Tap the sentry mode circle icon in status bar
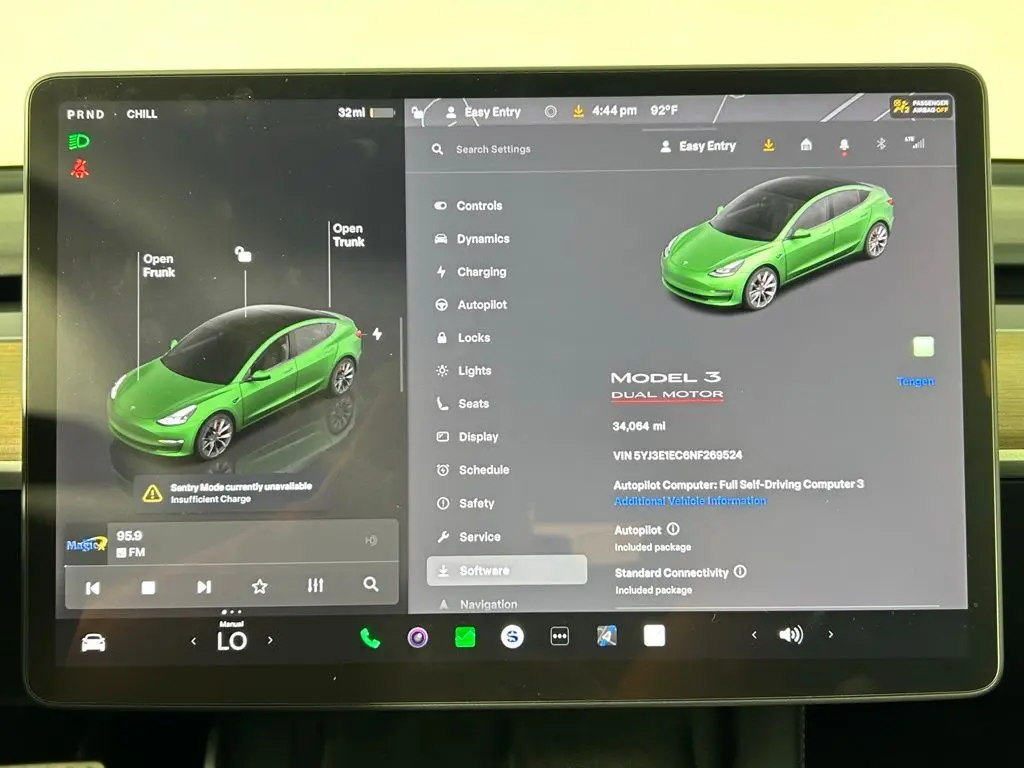Screen dimensions: 1024x768 [x=551, y=112]
